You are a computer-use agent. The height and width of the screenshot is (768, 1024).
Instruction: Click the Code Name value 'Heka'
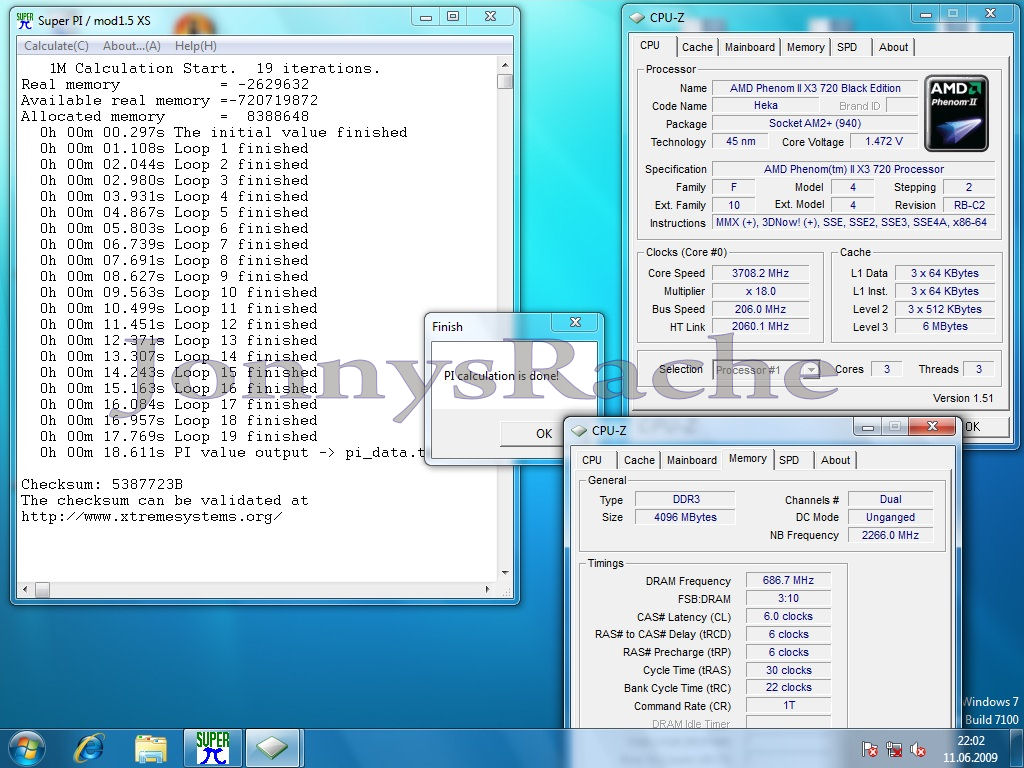[x=765, y=106]
